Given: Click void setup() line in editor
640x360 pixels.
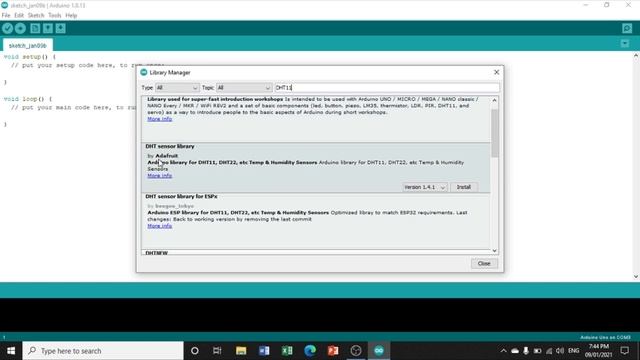Looking at the screenshot, I should tap(30, 57).
